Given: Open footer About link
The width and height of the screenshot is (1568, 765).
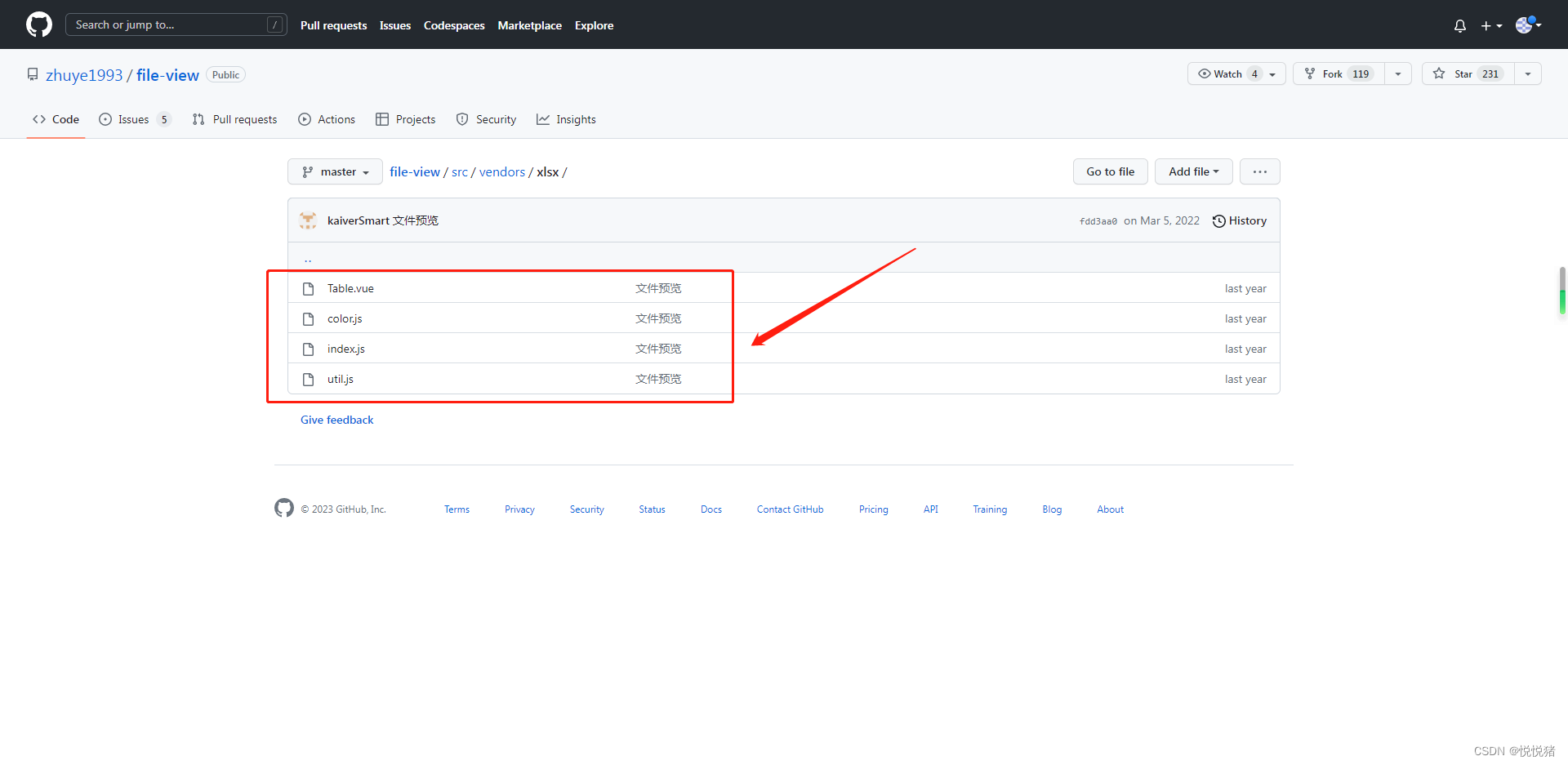Looking at the screenshot, I should pos(1110,509).
